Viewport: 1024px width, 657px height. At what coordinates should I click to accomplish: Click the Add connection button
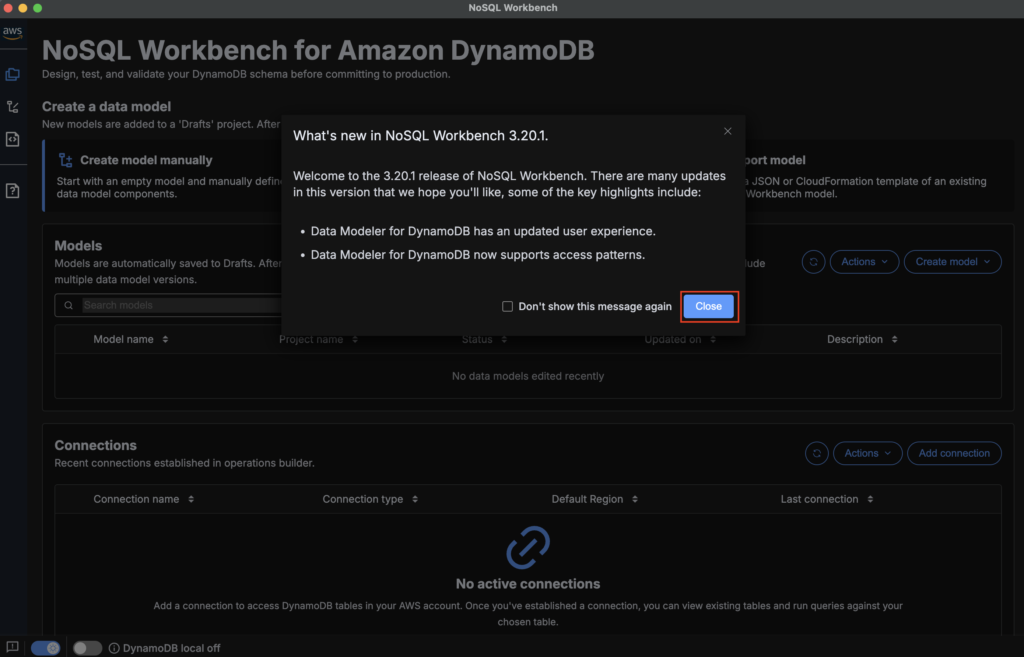point(954,453)
